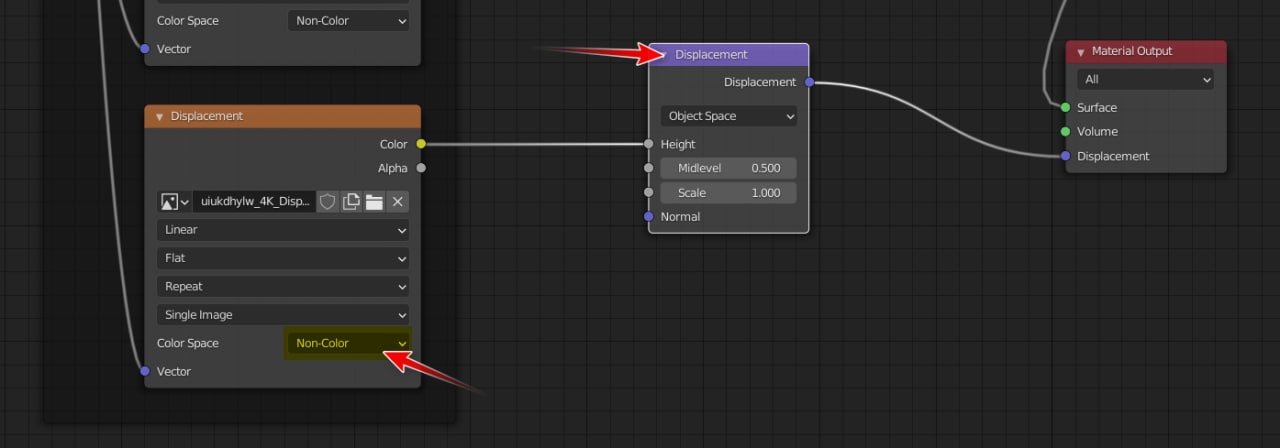Open image file with folder icon

374,201
